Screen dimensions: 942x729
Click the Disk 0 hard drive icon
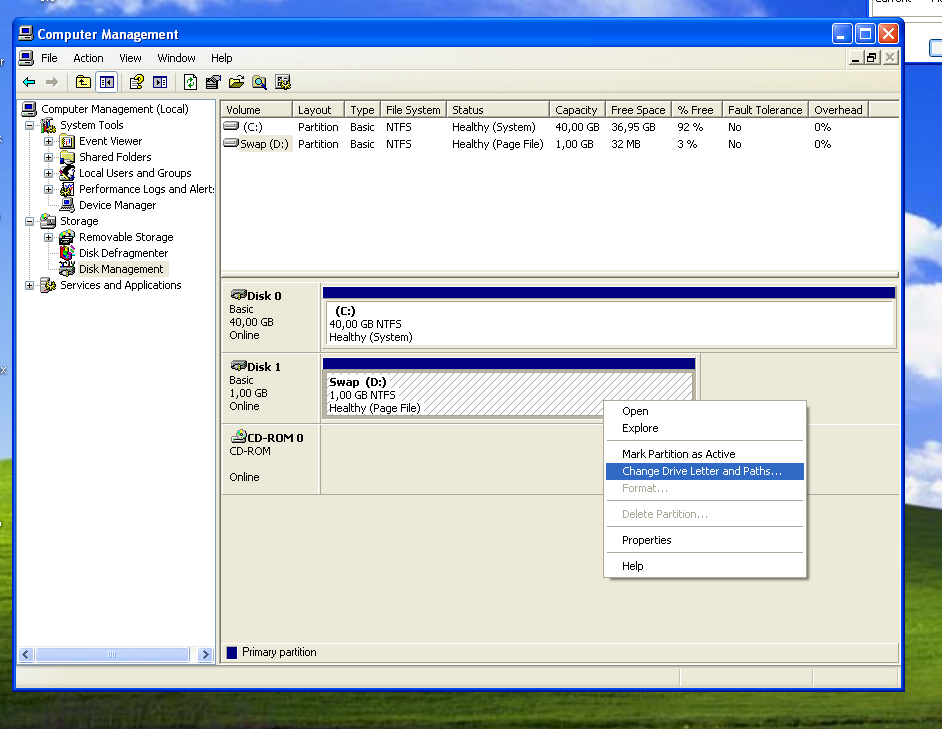pos(239,294)
